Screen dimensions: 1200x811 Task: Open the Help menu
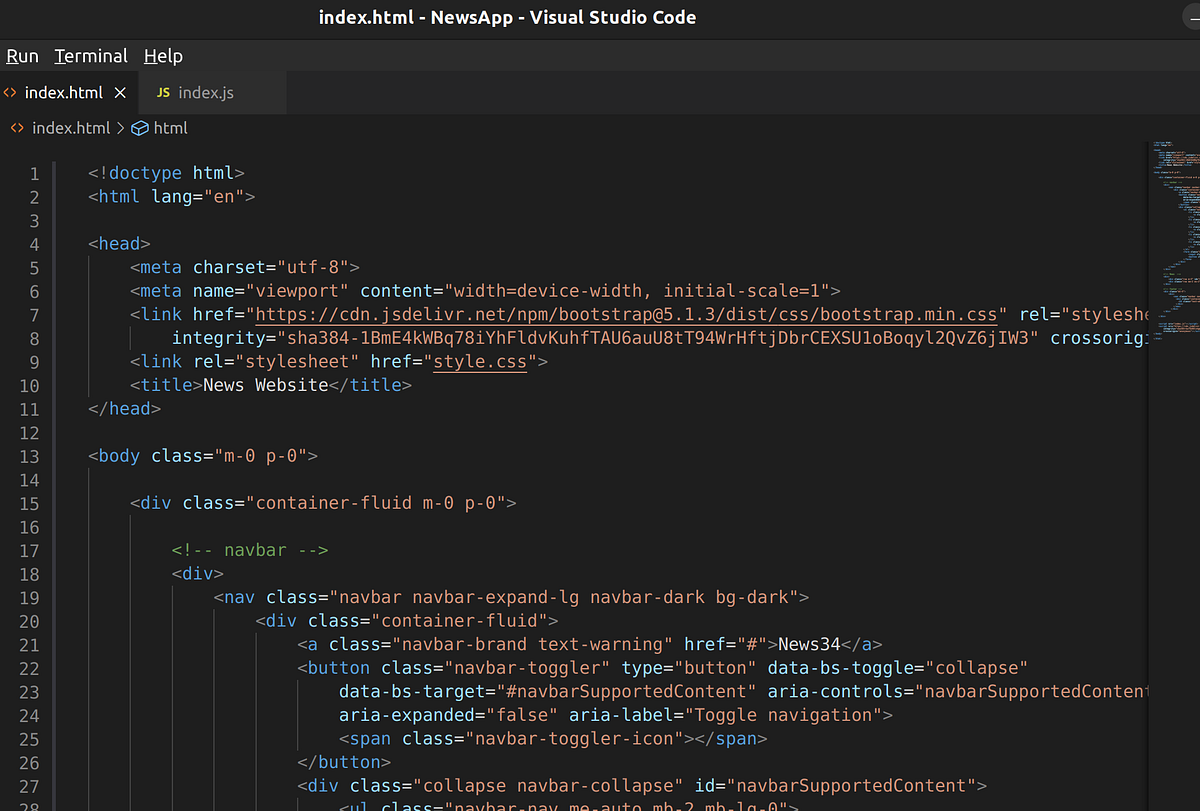click(x=162, y=56)
